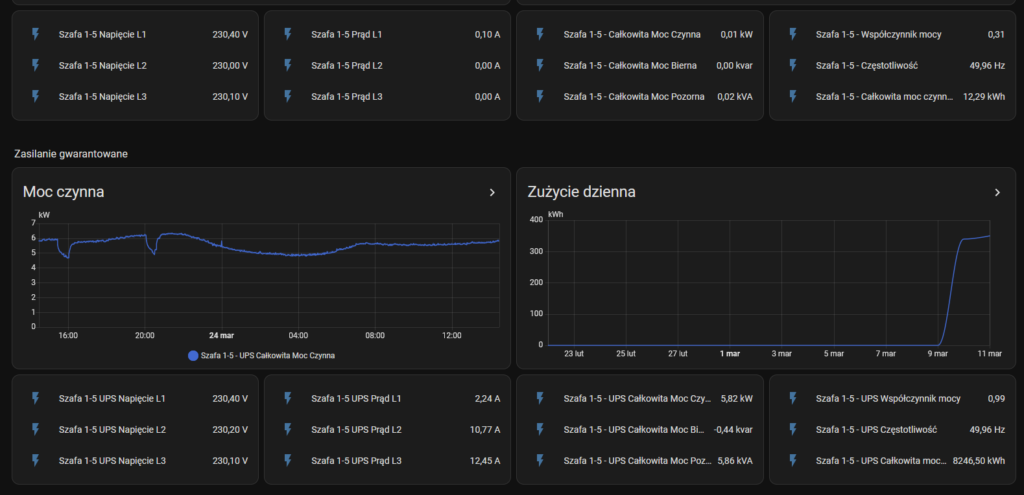Click lightning icon beside UPS Całkowita Moc Pozorna
The width and height of the screenshot is (1024, 495).
pyautogui.click(x=542, y=461)
